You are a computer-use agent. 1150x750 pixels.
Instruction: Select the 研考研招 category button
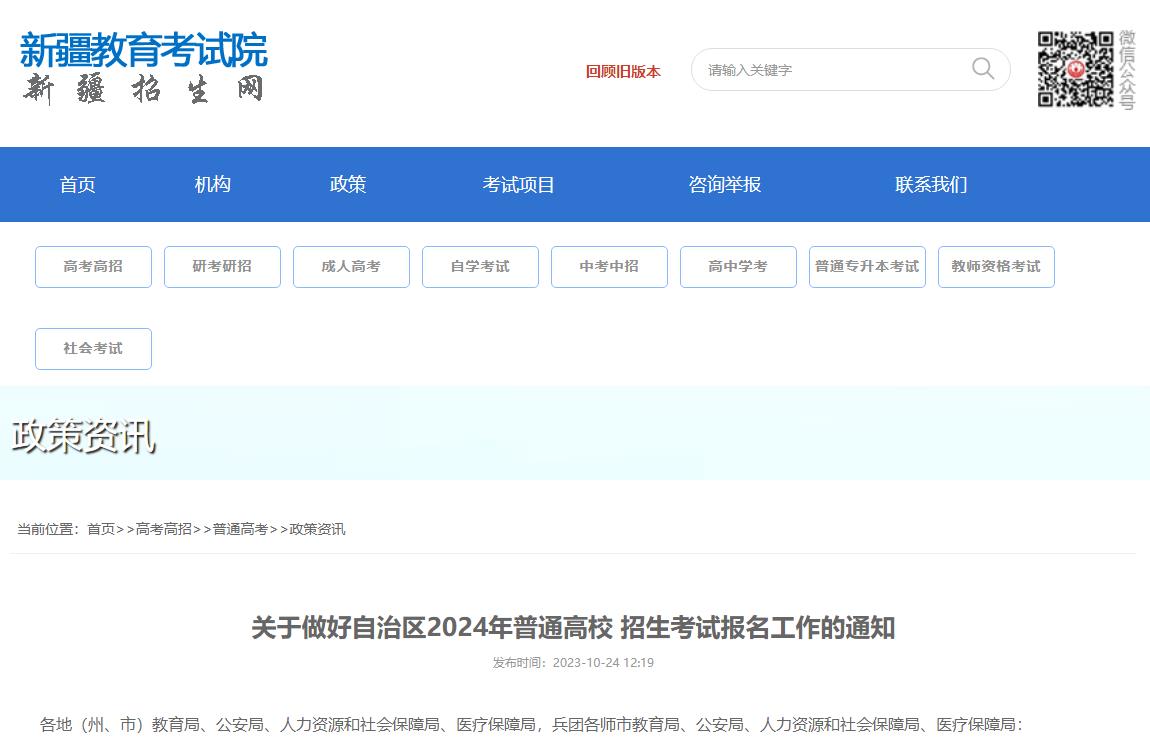(222, 267)
